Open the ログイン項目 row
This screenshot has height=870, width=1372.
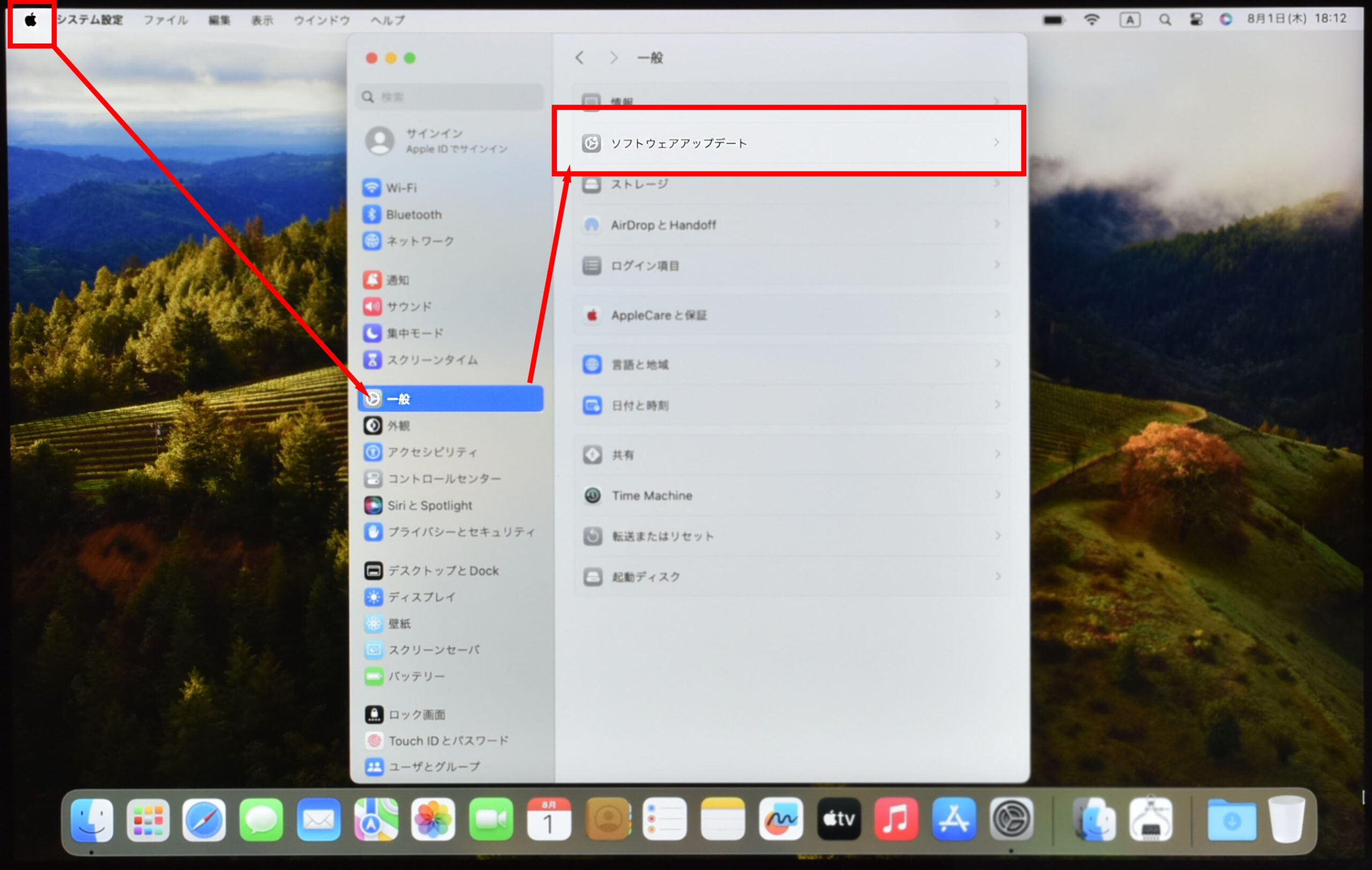[791, 265]
